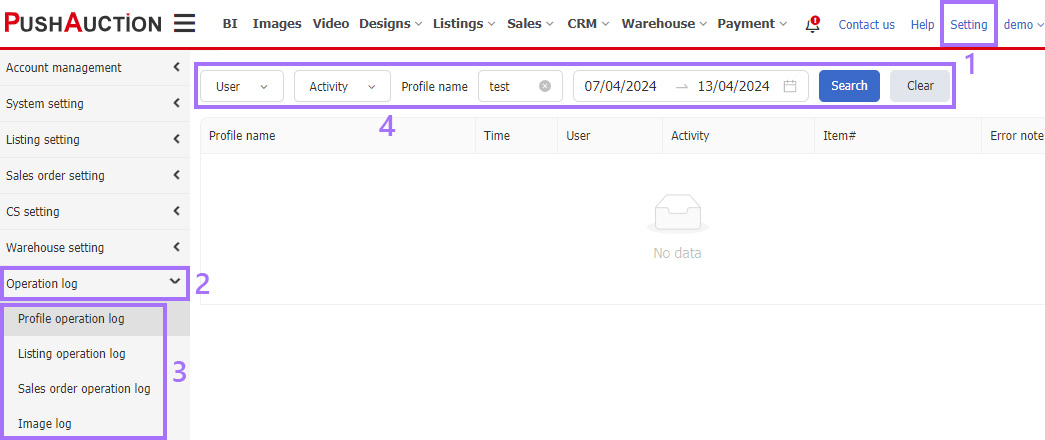Open the User dropdown filter
1045x440 pixels.
[242, 86]
